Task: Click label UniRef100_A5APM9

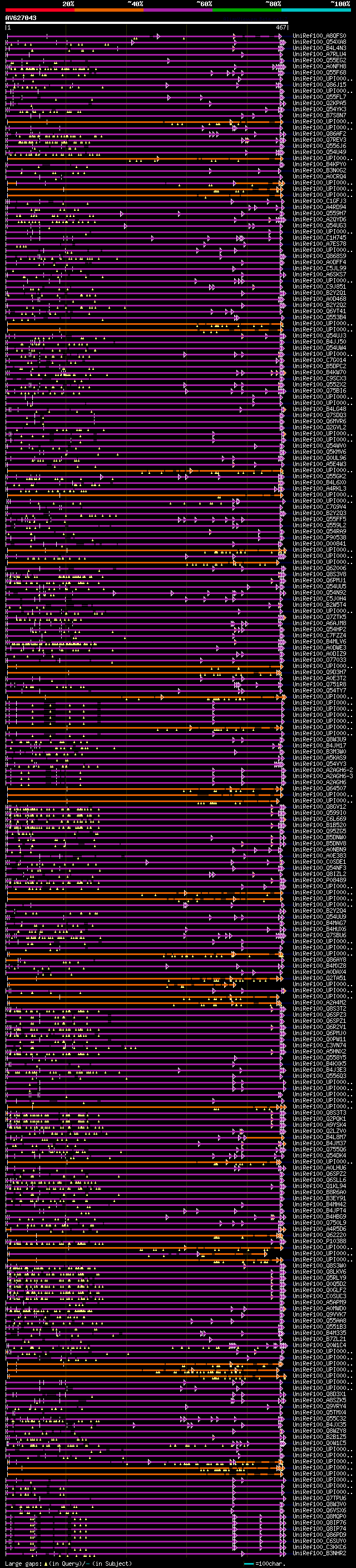Action: [x=319, y=1302]
